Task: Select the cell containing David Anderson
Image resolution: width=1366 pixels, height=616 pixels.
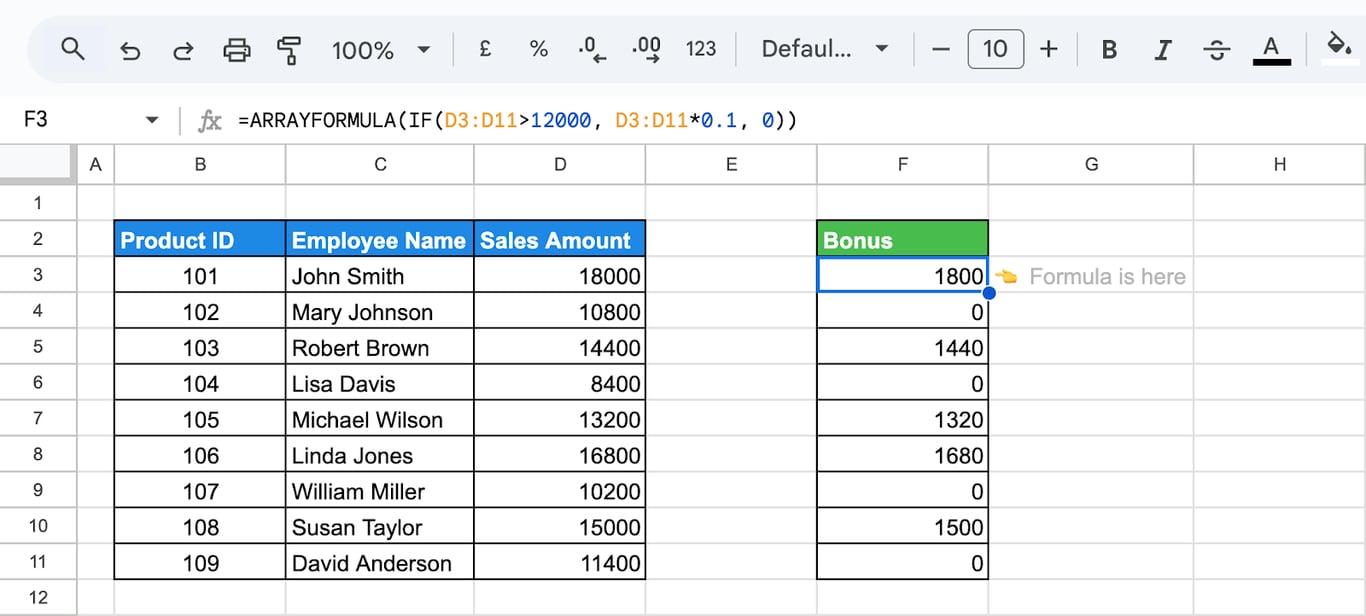Action: pyautogui.click(x=380, y=563)
